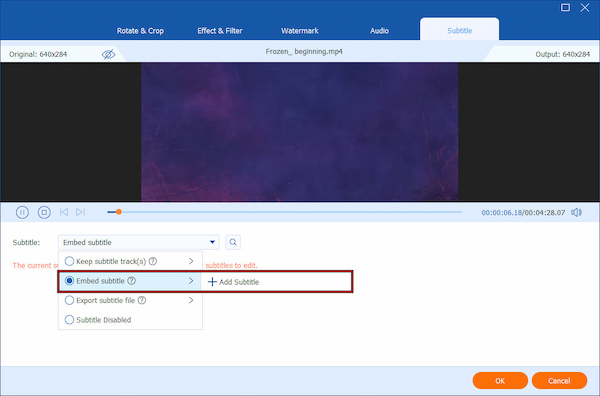Image resolution: width=600 pixels, height=396 pixels.
Task: Switch to Rotate & Crop tab
Action: tap(140, 31)
